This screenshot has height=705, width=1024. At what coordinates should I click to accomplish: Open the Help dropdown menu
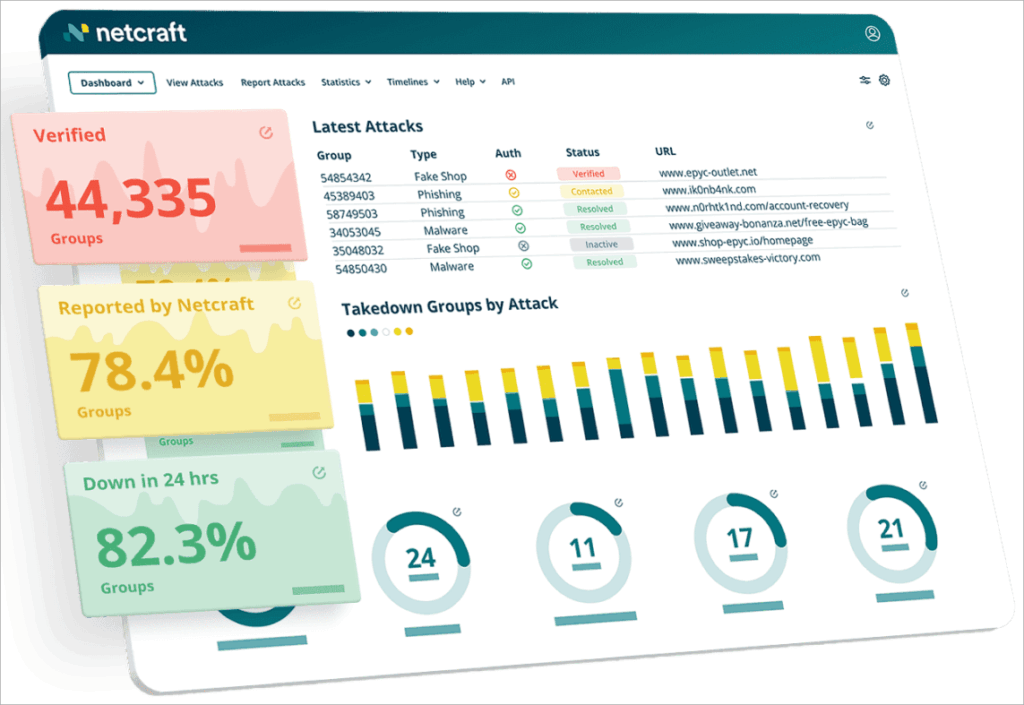coord(470,82)
